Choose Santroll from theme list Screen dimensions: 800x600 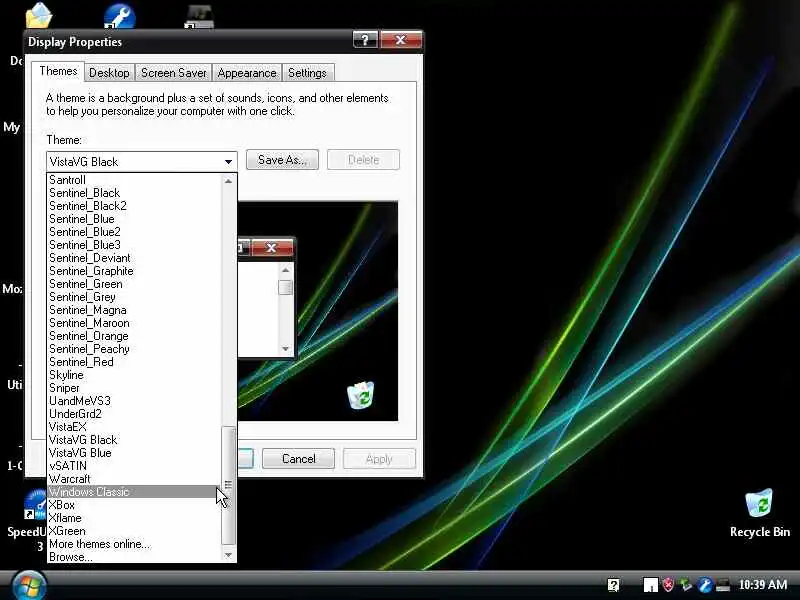point(135,180)
